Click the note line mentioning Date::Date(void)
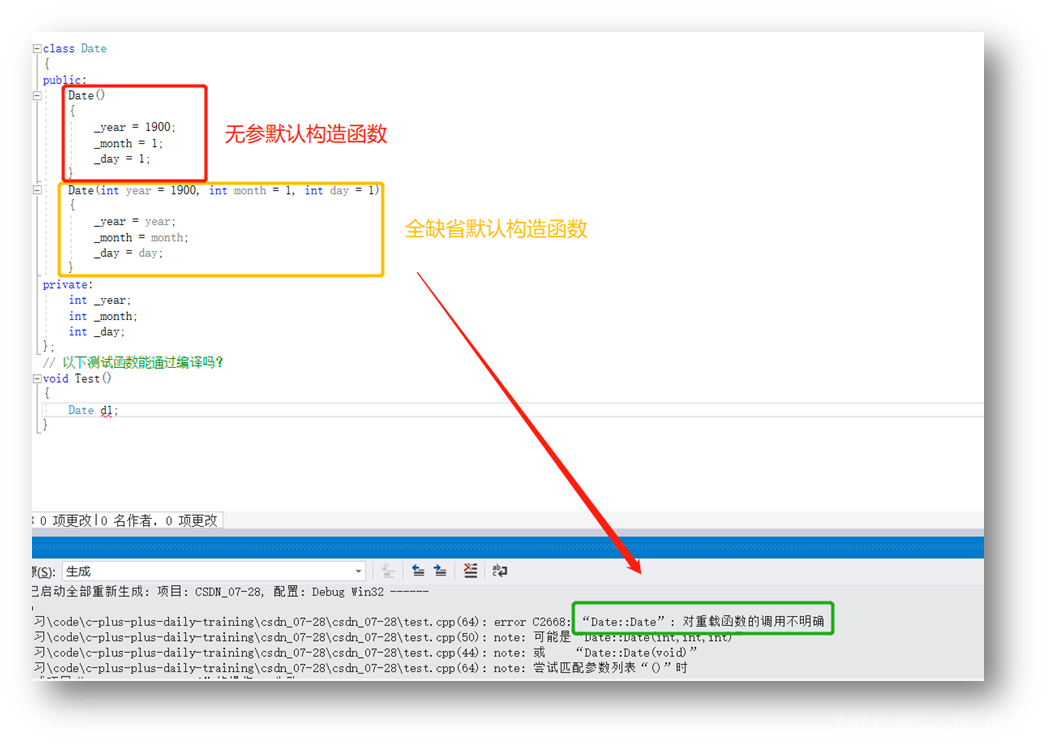This screenshot has width=1049, height=746. [365, 652]
